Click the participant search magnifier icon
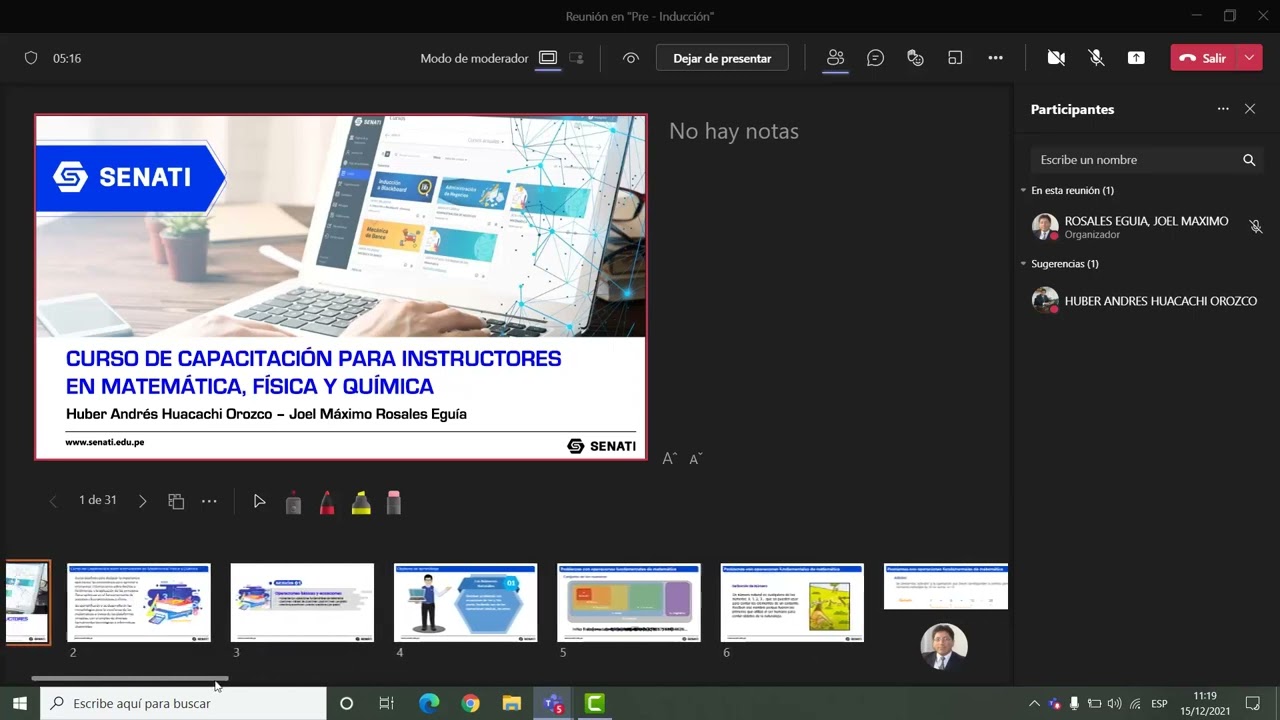Viewport: 1280px width, 720px height. pos(1249,160)
